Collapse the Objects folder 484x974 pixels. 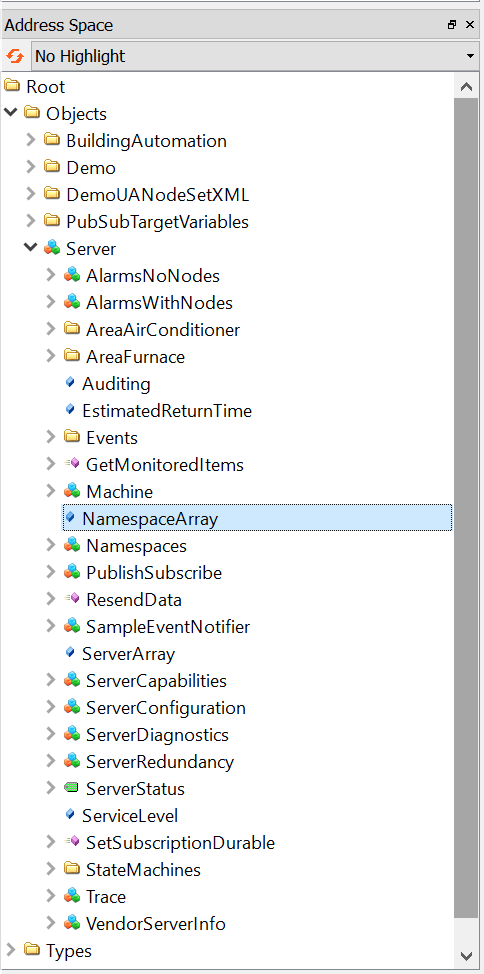coord(11,113)
